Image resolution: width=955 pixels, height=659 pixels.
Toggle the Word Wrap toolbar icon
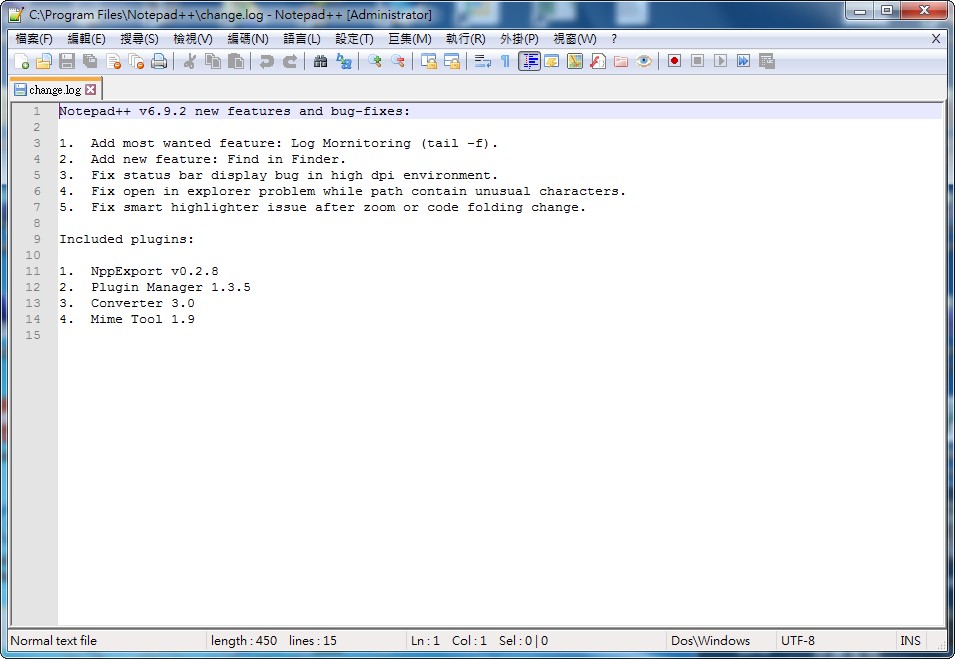tap(482, 61)
